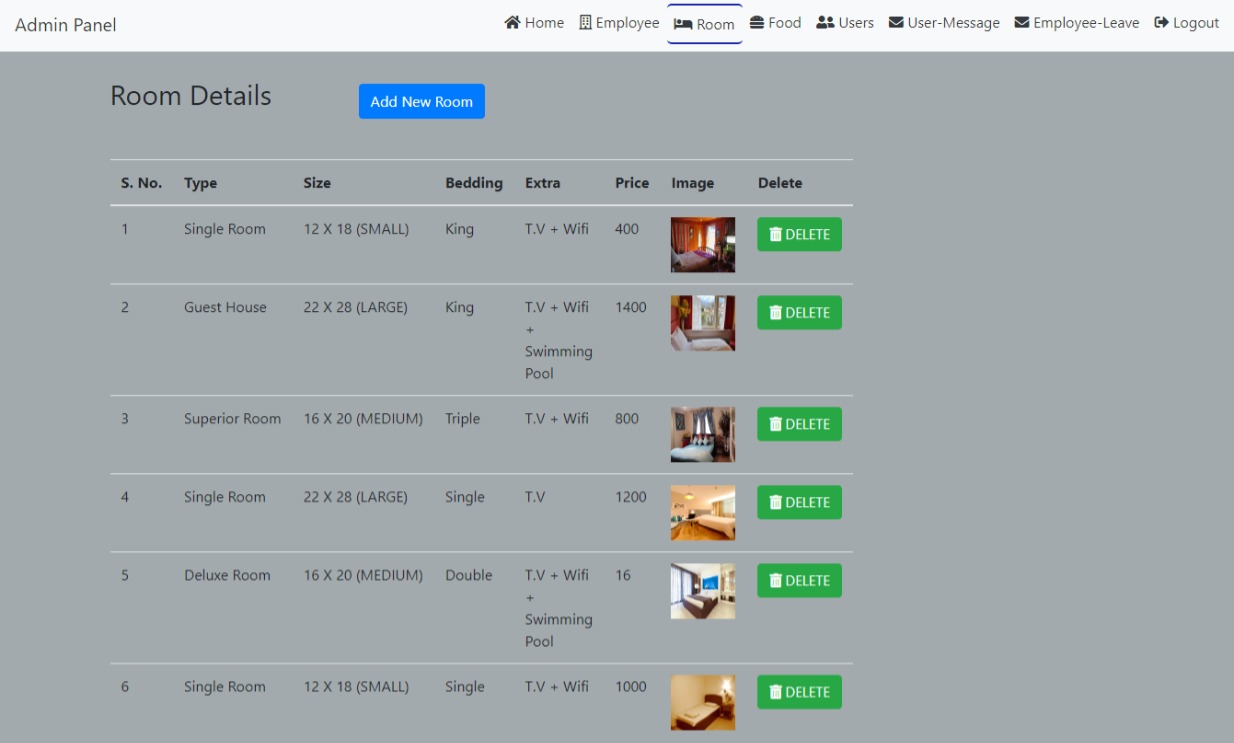This screenshot has height=743, width=1234.
Task: Click the Image column header
Action: [x=693, y=183]
